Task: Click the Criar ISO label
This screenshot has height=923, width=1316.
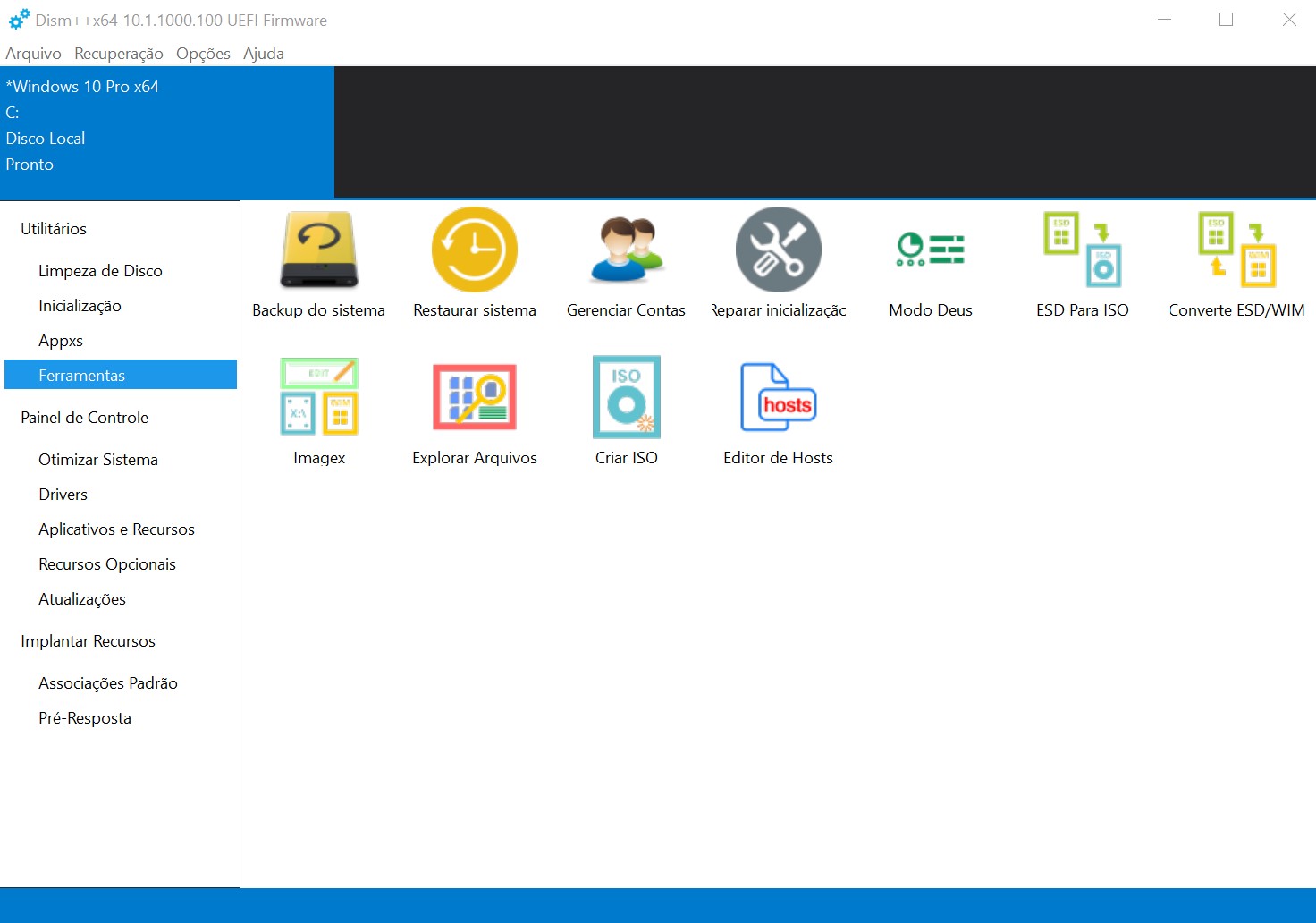Action: (627, 458)
